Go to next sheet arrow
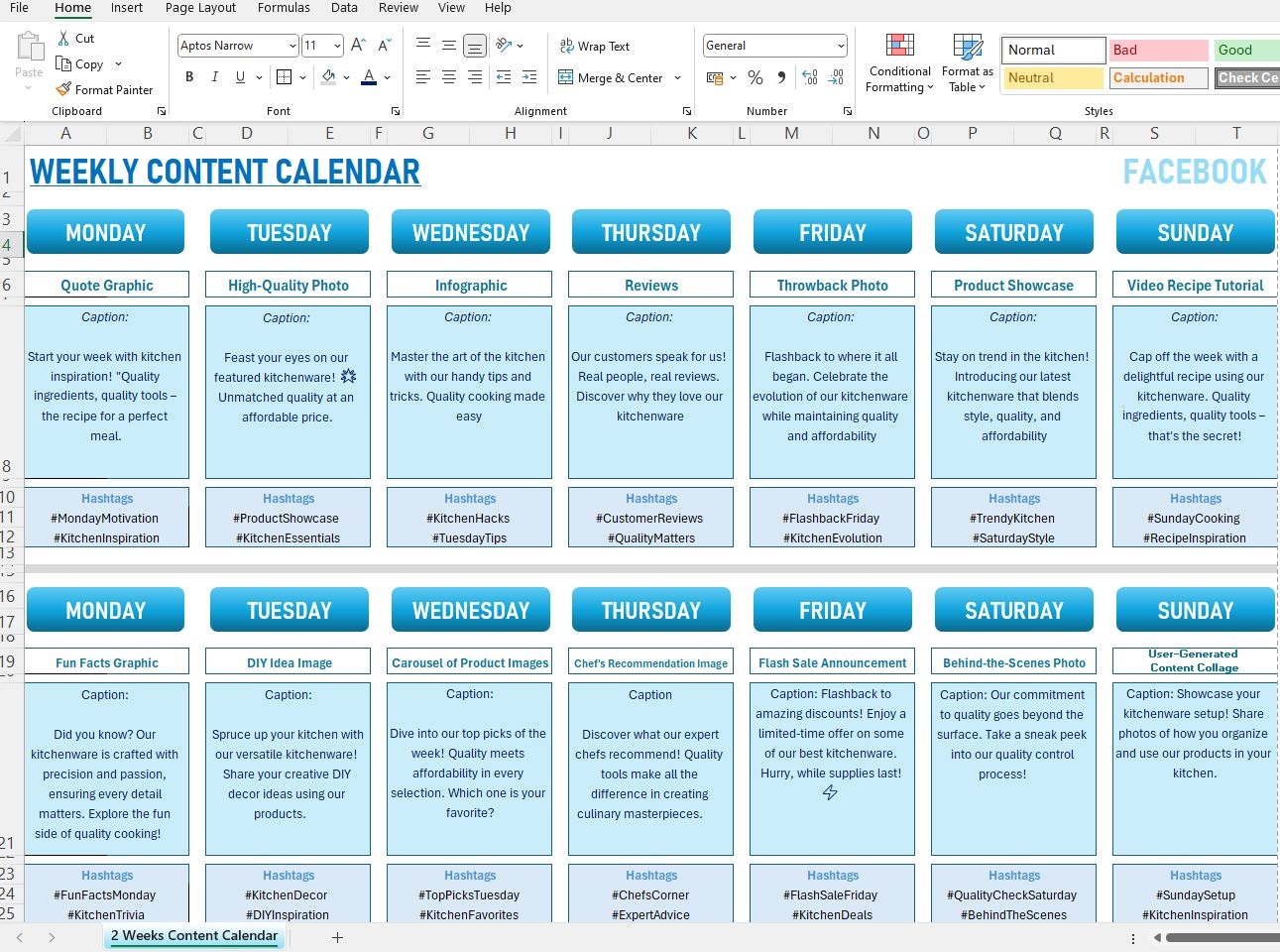This screenshot has width=1280, height=952. pos(52,937)
